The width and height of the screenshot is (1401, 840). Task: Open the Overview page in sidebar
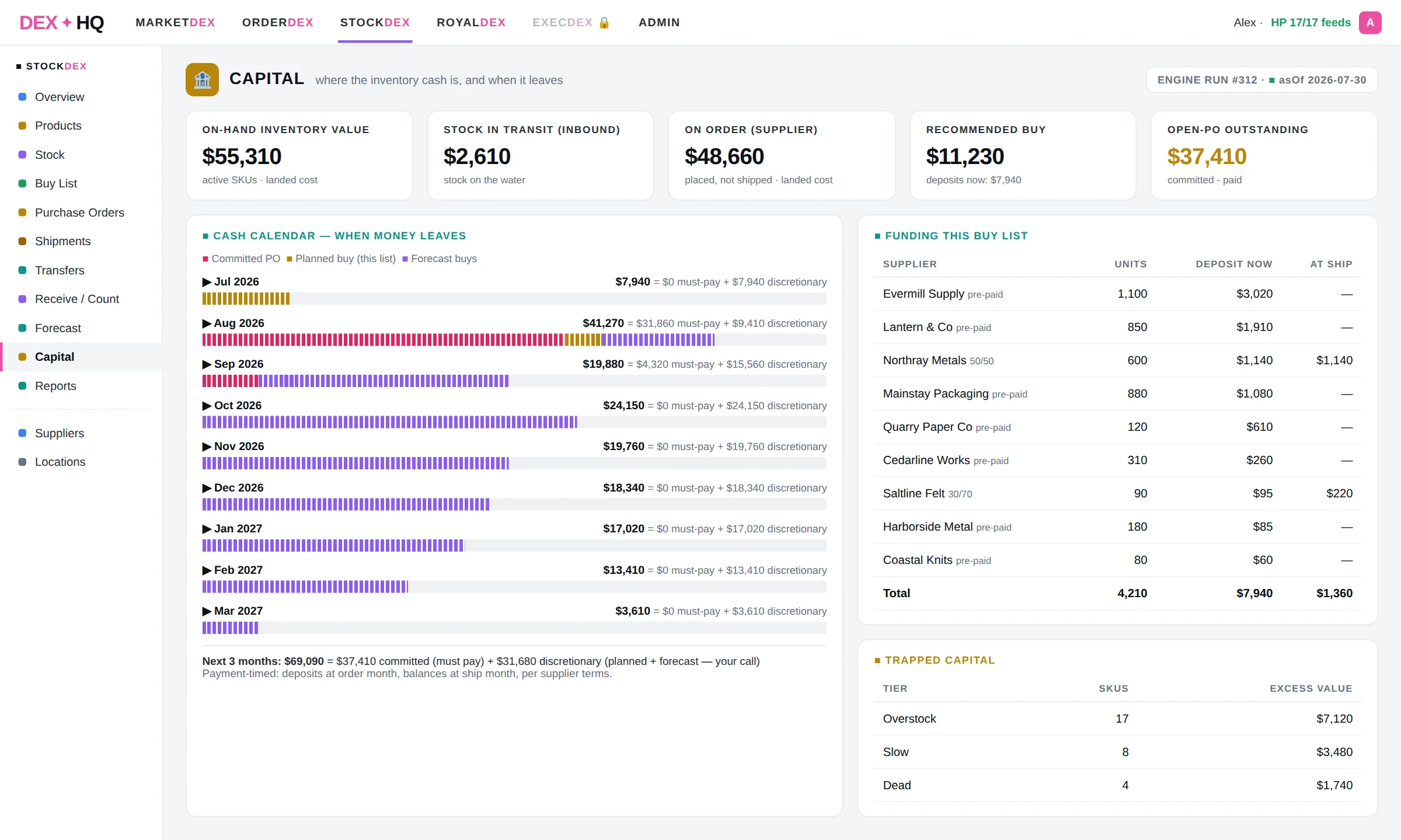(81, 97)
